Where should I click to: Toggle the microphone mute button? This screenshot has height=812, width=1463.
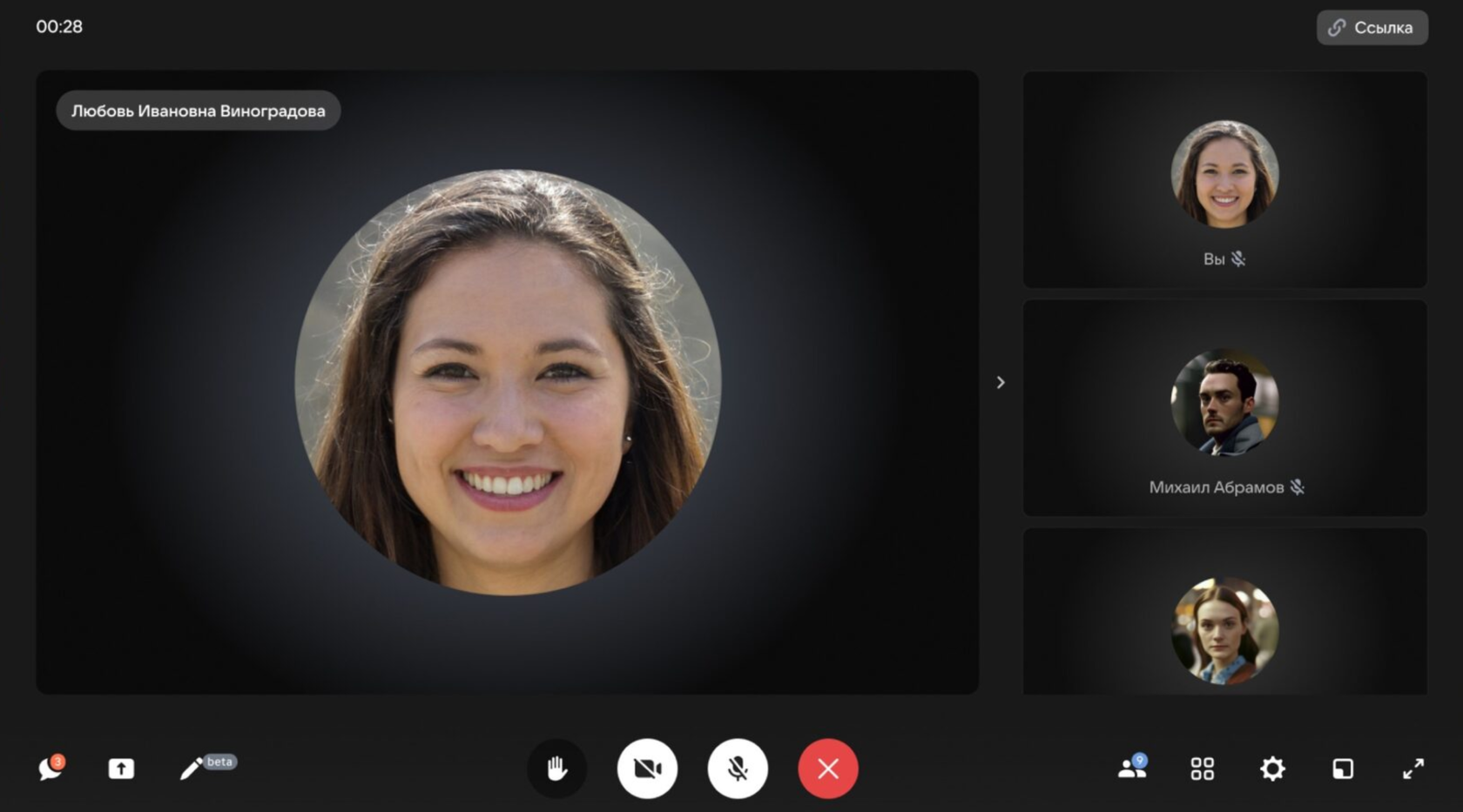pyautogui.click(x=738, y=768)
